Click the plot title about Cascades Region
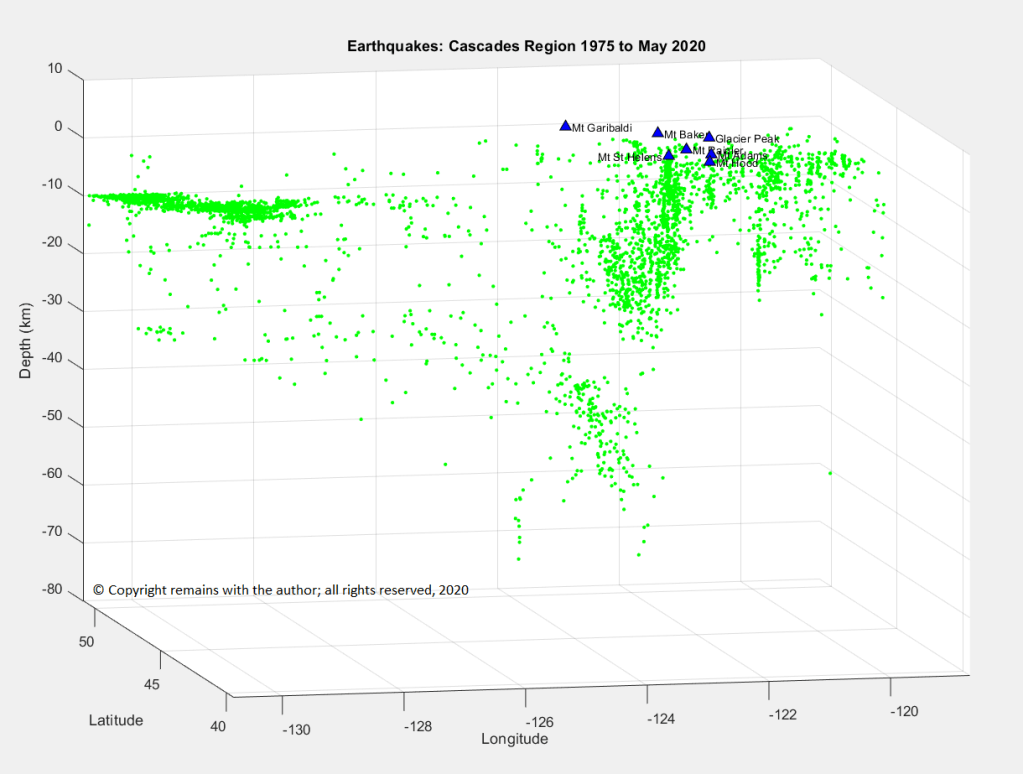This screenshot has width=1023, height=774. (x=527, y=46)
